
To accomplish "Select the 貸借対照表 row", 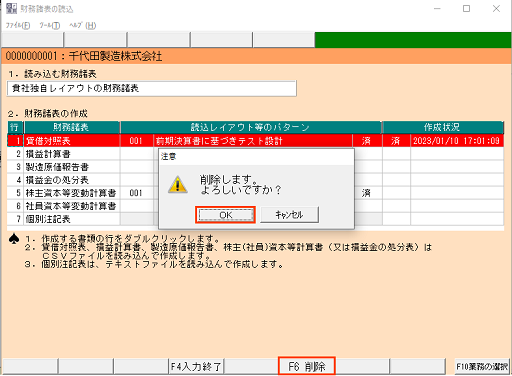I will click(x=255, y=141).
